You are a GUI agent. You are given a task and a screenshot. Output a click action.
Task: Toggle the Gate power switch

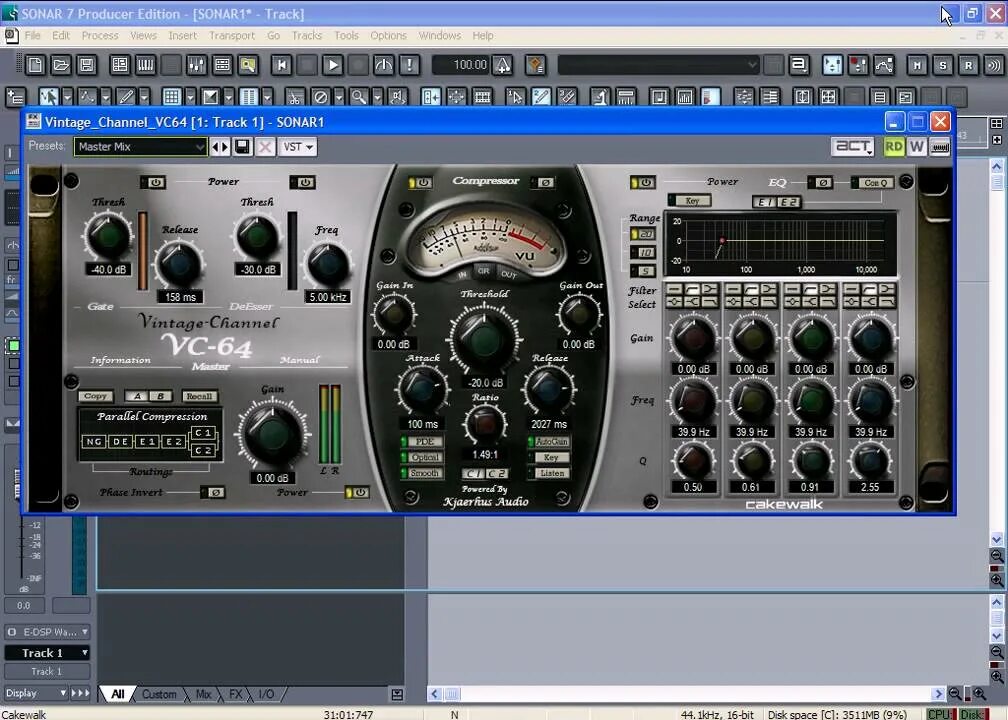click(x=153, y=183)
